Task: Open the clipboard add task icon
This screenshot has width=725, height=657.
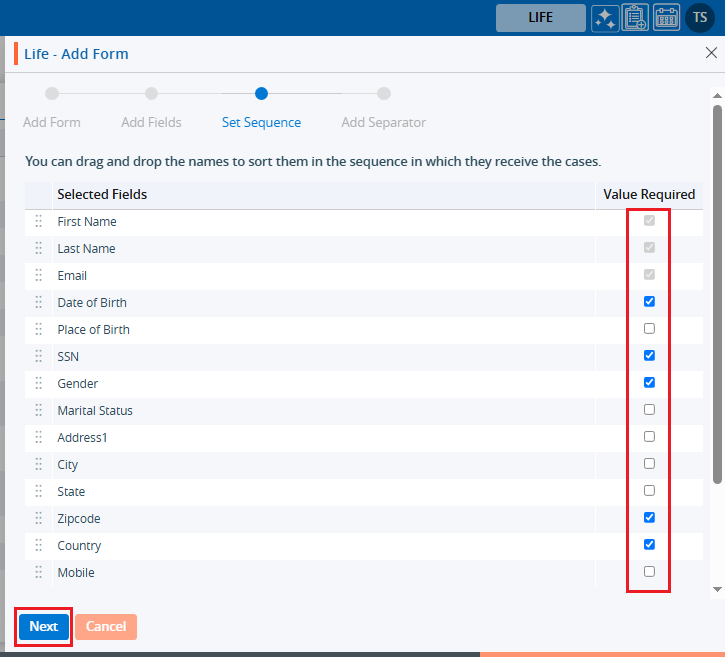Action: click(x=635, y=18)
